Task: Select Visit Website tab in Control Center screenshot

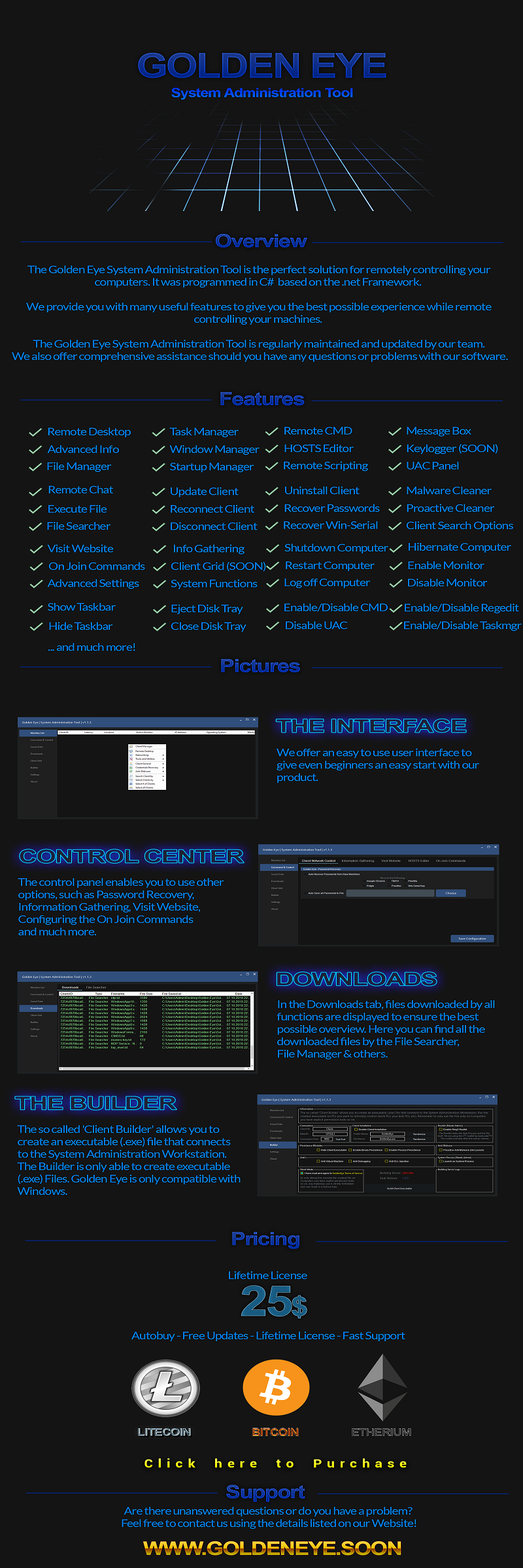Action: coord(391,860)
